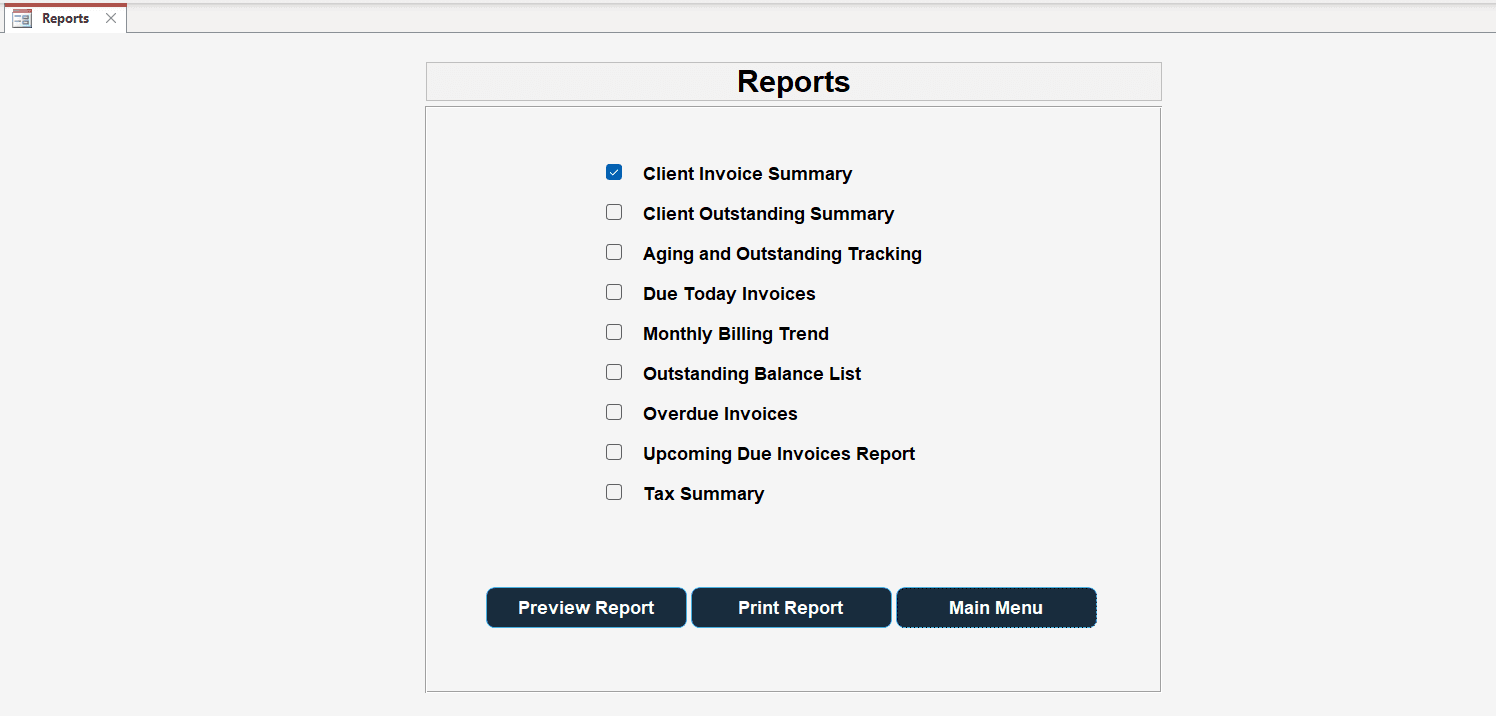Click the Tax Summary label text

703,493
